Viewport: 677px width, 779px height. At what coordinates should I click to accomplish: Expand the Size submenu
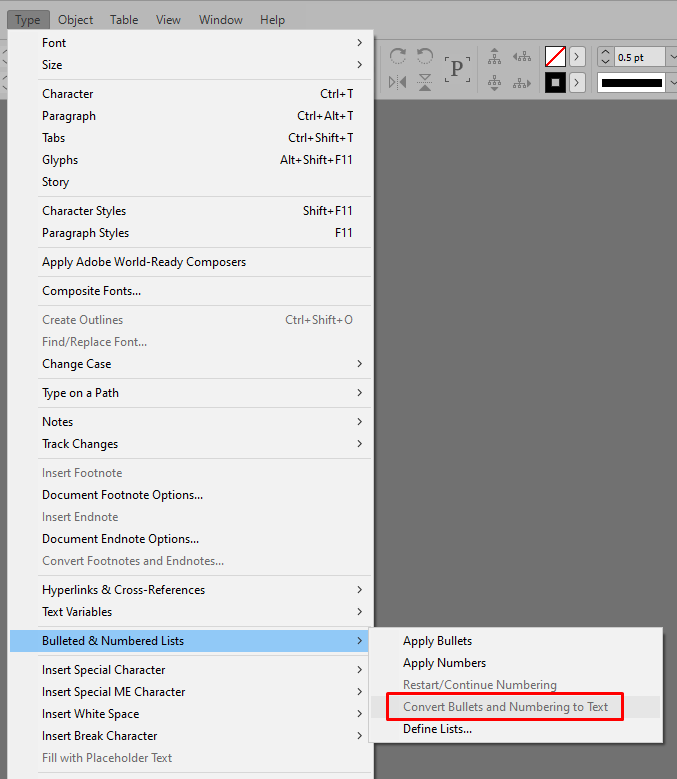(191, 65)
